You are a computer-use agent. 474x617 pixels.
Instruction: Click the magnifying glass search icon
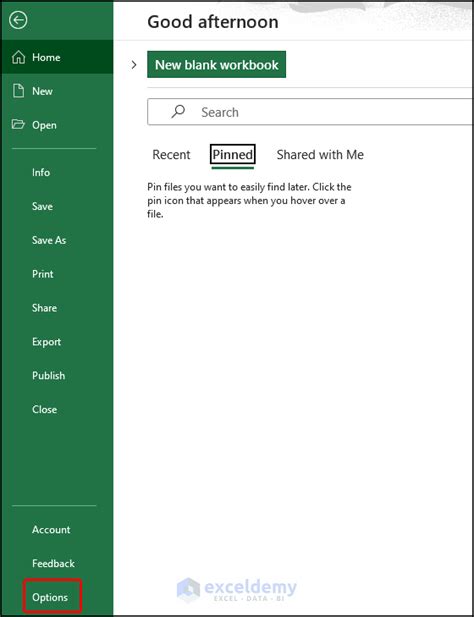(x=178, y=112)
